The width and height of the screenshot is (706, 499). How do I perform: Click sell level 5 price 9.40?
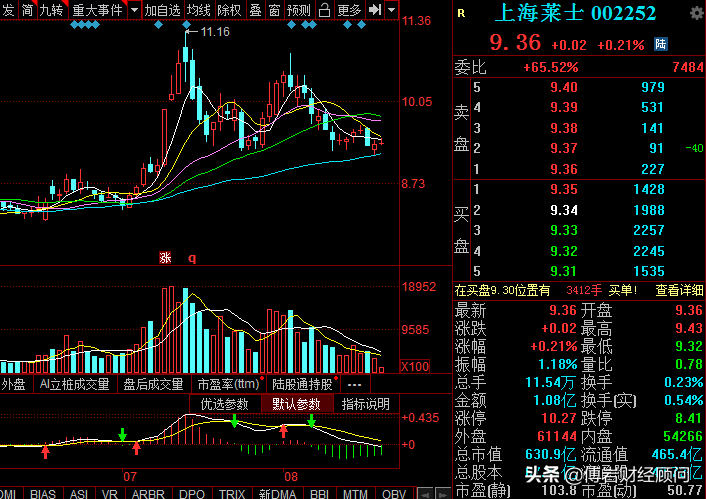[x=564, y=87]
